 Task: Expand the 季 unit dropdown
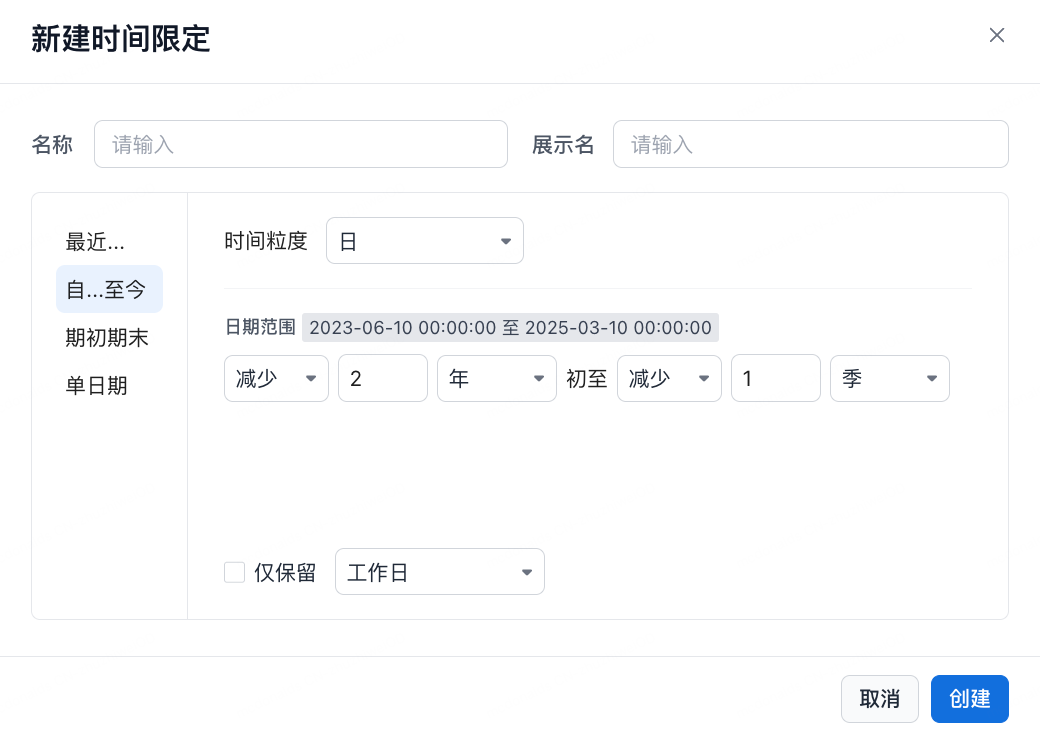click(x=889, y=378)
